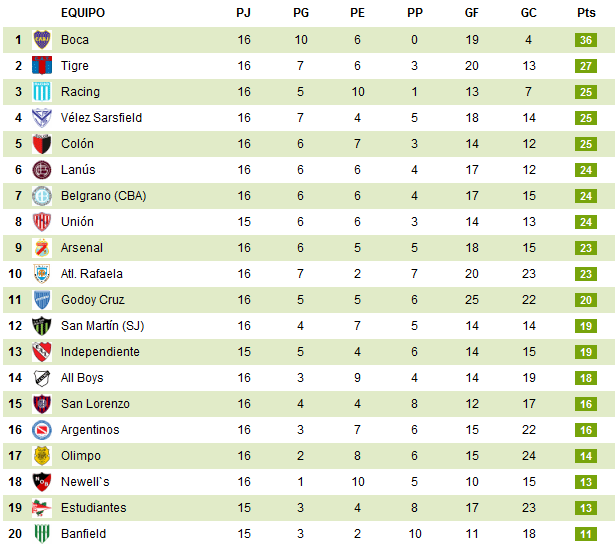Click the Boca Juniors team crest
This screenshot has width=615, height=553.
[x=42, y=40]
